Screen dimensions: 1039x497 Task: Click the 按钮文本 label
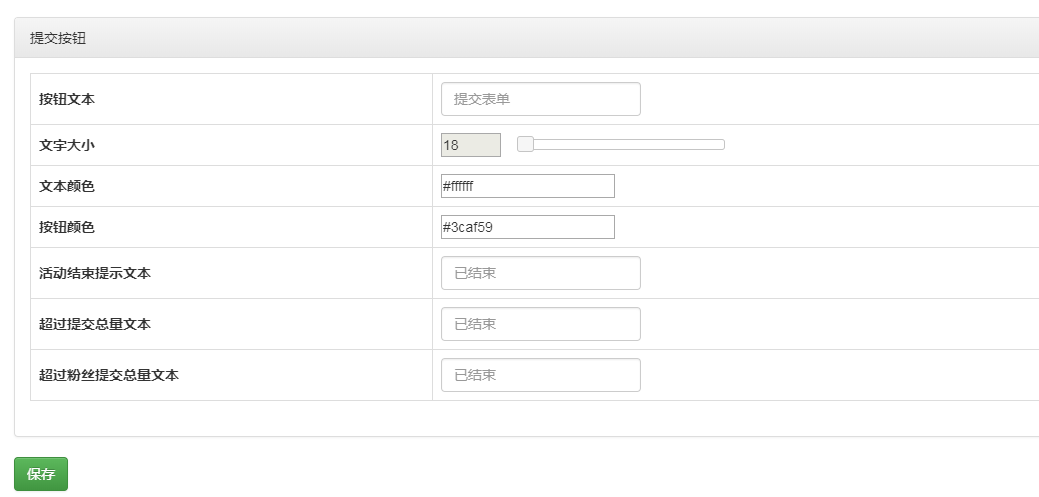pyautogui.click(x=67, y=99)
